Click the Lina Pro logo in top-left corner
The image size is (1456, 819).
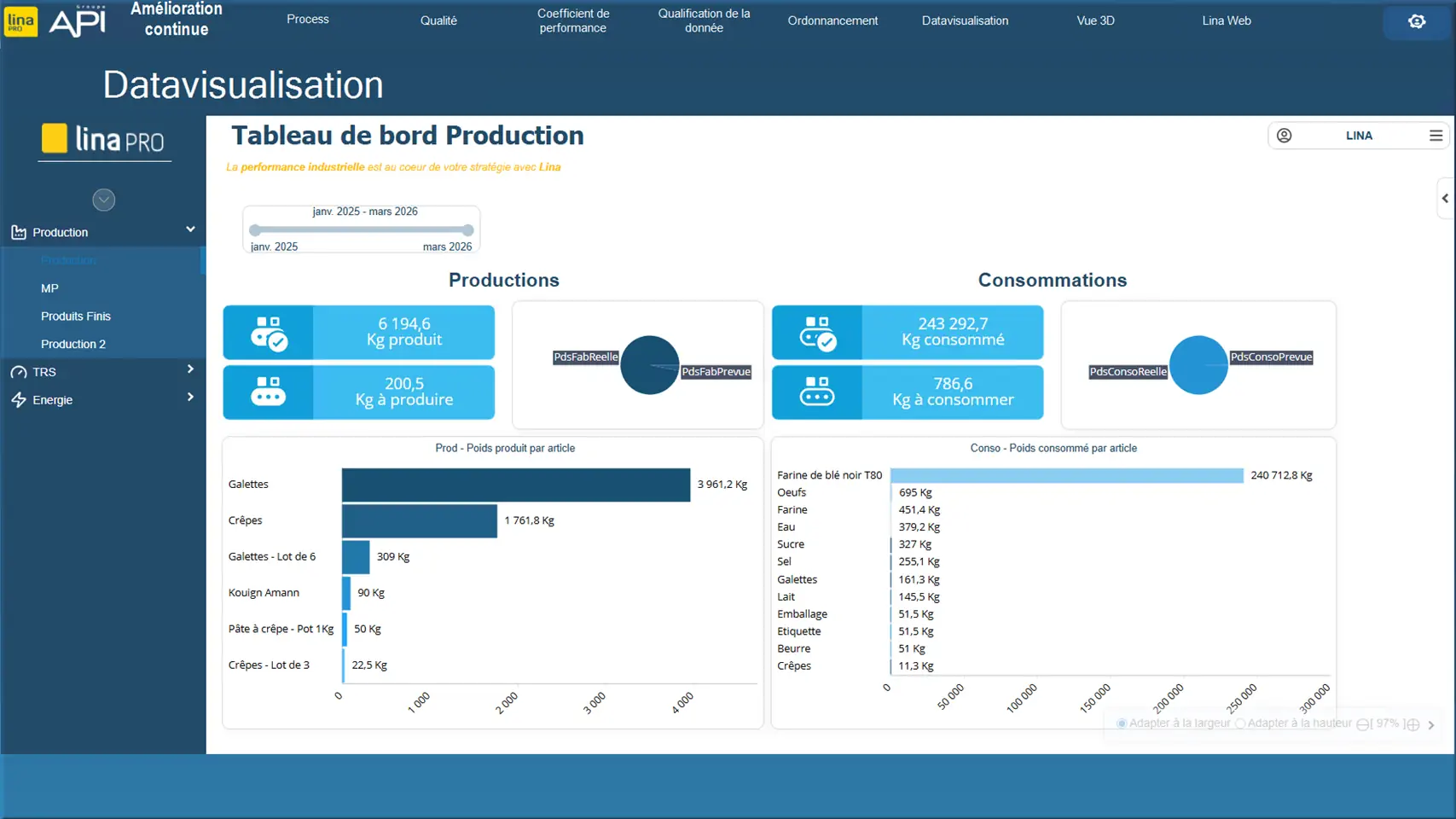tap(20, 20)
